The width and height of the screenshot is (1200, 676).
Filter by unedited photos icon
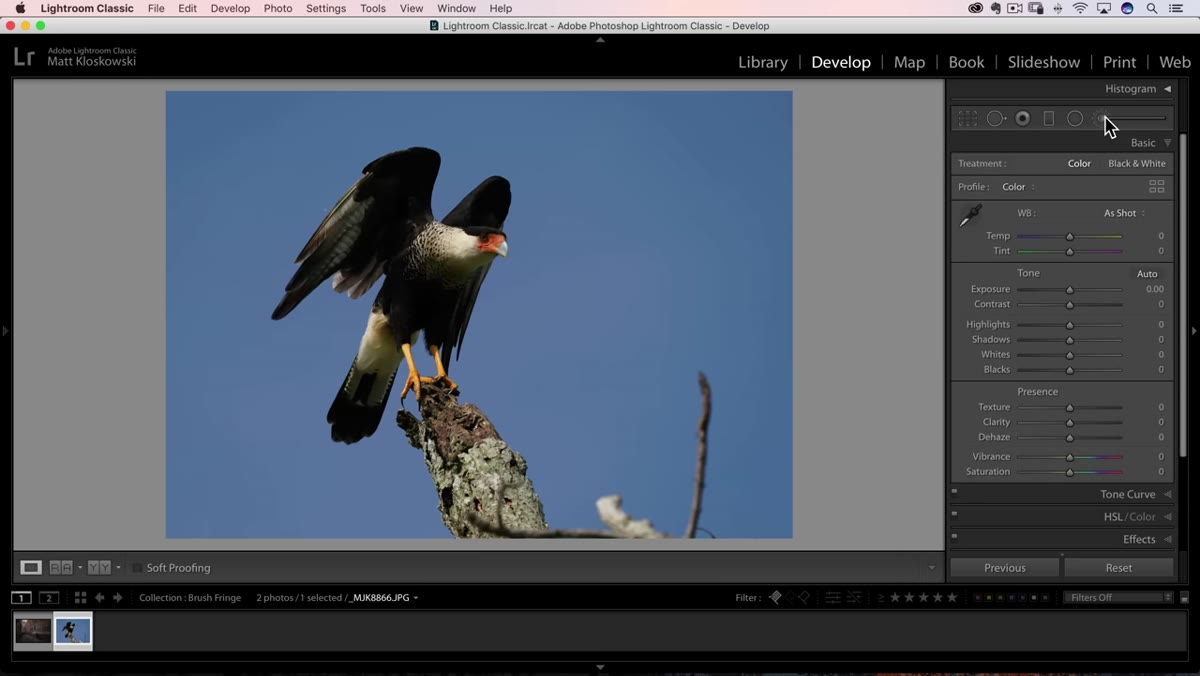854,597
